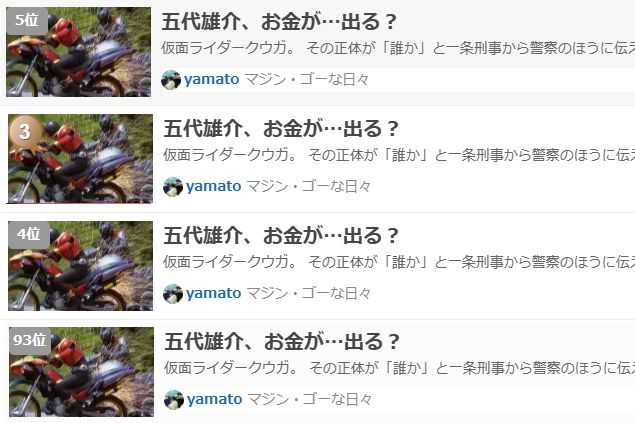Click yamato avatar in the 93位 entry
Viewport: 635px width, 423px height.
click(174, 400)
